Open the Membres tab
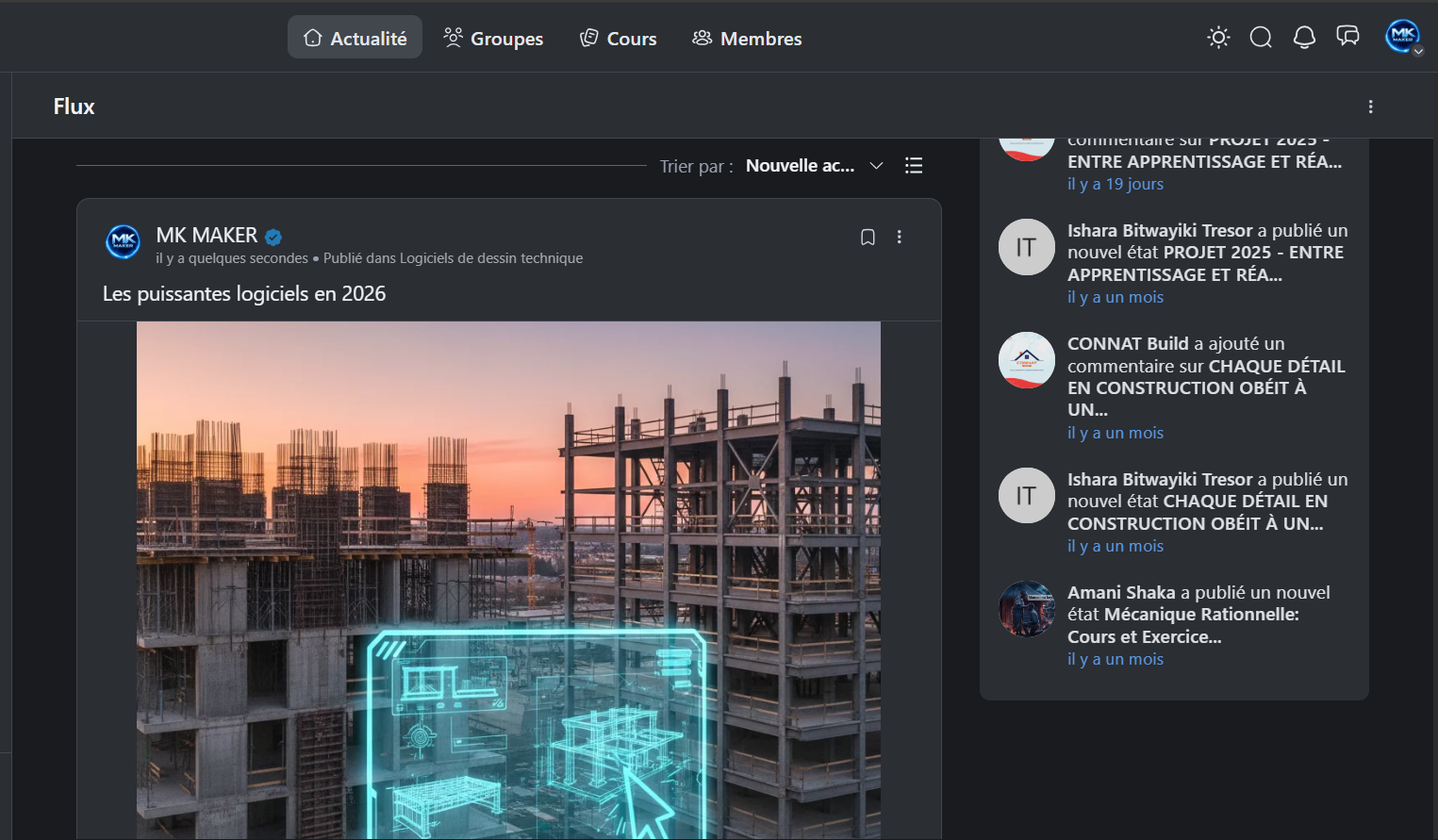Viewport: 1438px width, 840px height. [747, 39]
